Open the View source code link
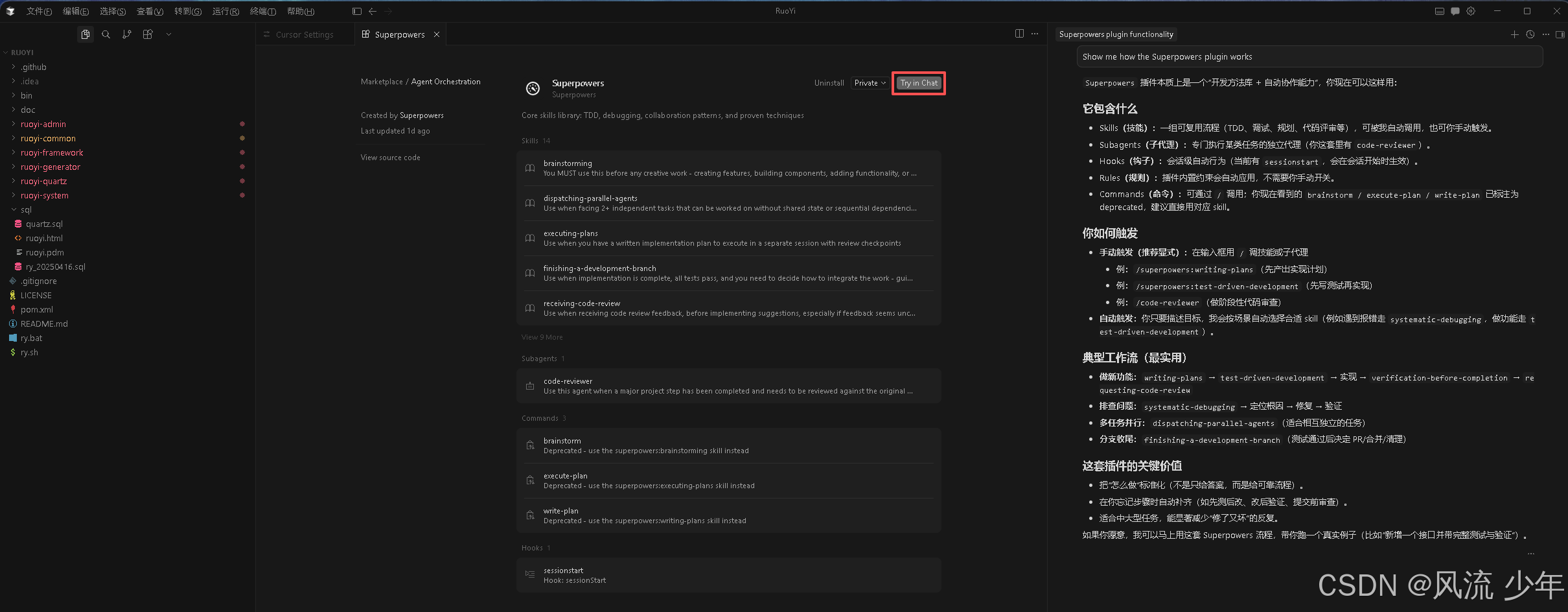This screenshot has height=612, width=1568. point(390,158)
